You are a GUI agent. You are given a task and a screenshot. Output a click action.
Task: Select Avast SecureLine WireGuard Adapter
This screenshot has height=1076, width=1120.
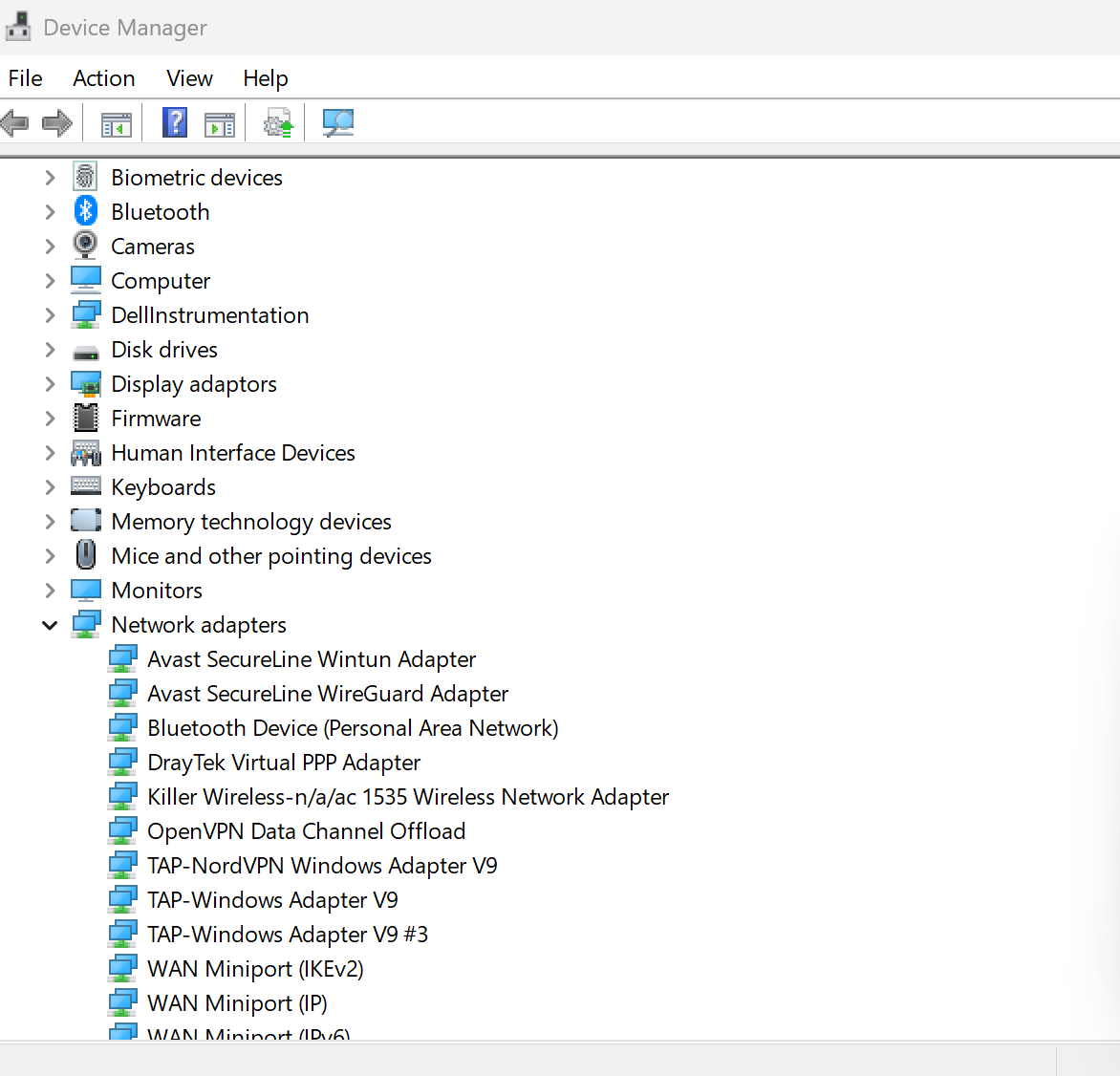(328, 694)
